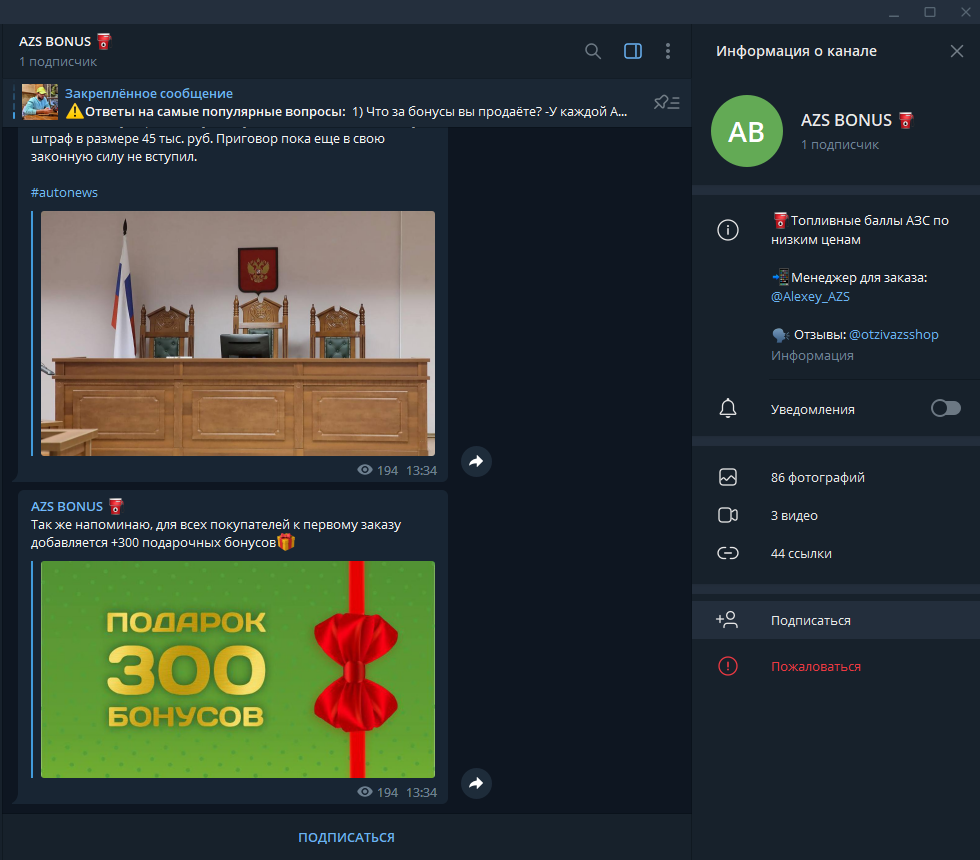The height and width of the screenshot is (860, 980).
Task: Click the video camera icon
Action: click(x=728, y=516)
